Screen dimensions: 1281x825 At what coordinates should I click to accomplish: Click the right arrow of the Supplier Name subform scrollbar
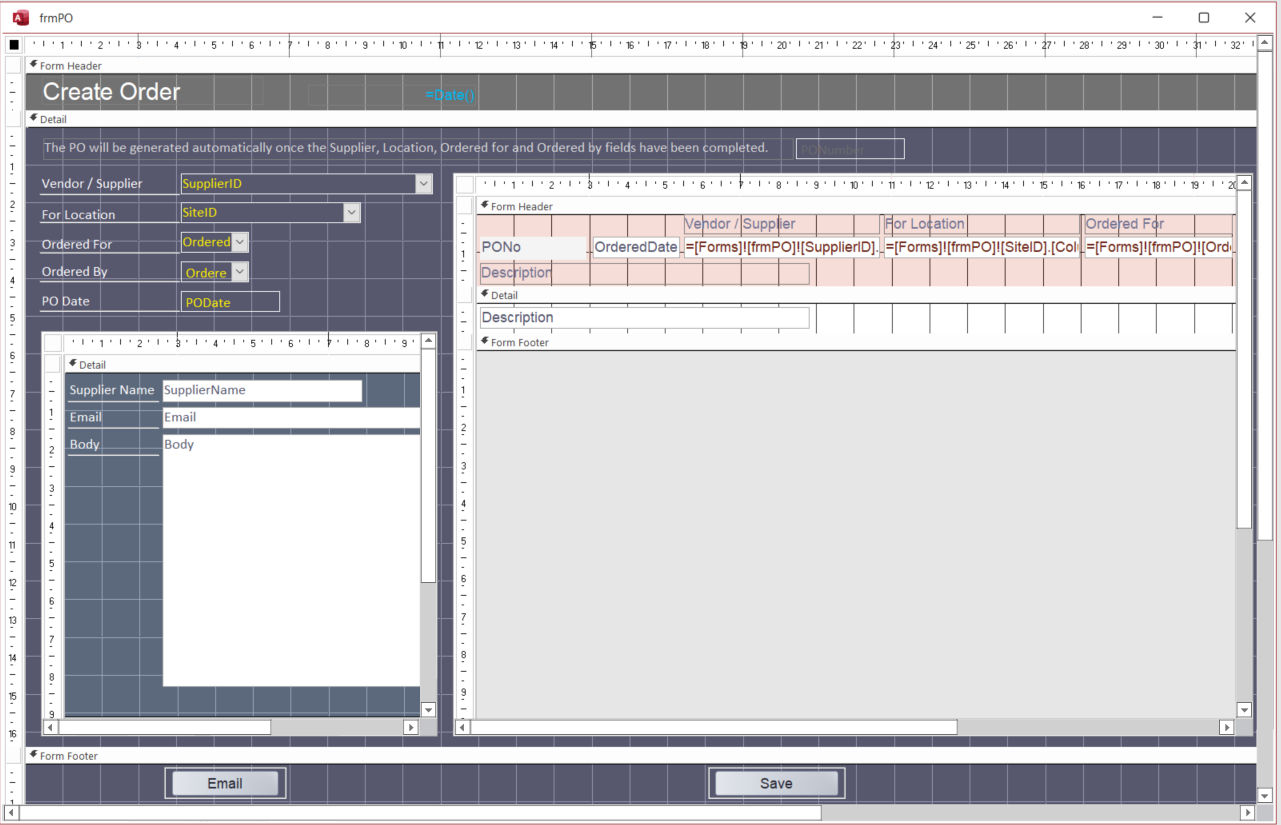(411, 727)
